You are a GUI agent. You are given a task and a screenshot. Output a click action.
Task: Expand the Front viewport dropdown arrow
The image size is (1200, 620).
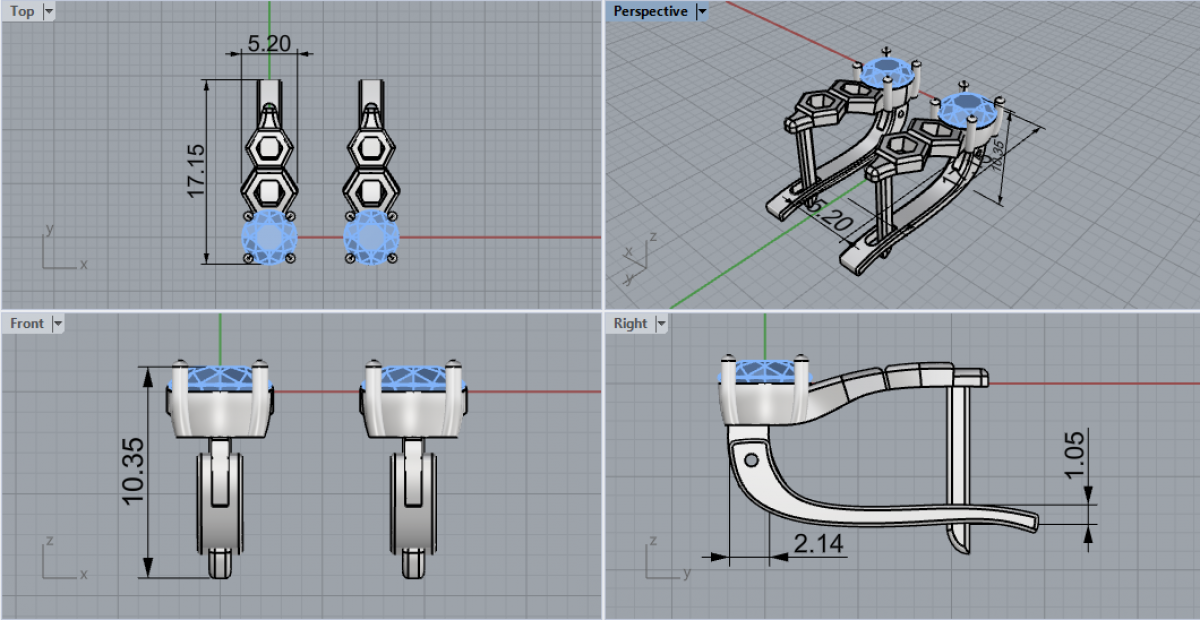pos(57,323)
